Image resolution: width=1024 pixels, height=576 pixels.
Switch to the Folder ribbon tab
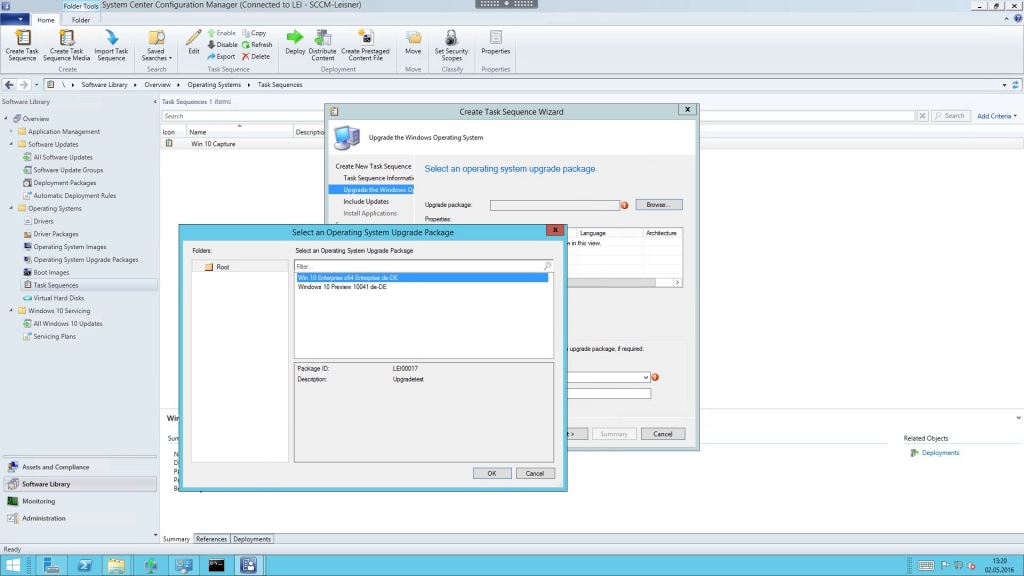coord(81,20)
